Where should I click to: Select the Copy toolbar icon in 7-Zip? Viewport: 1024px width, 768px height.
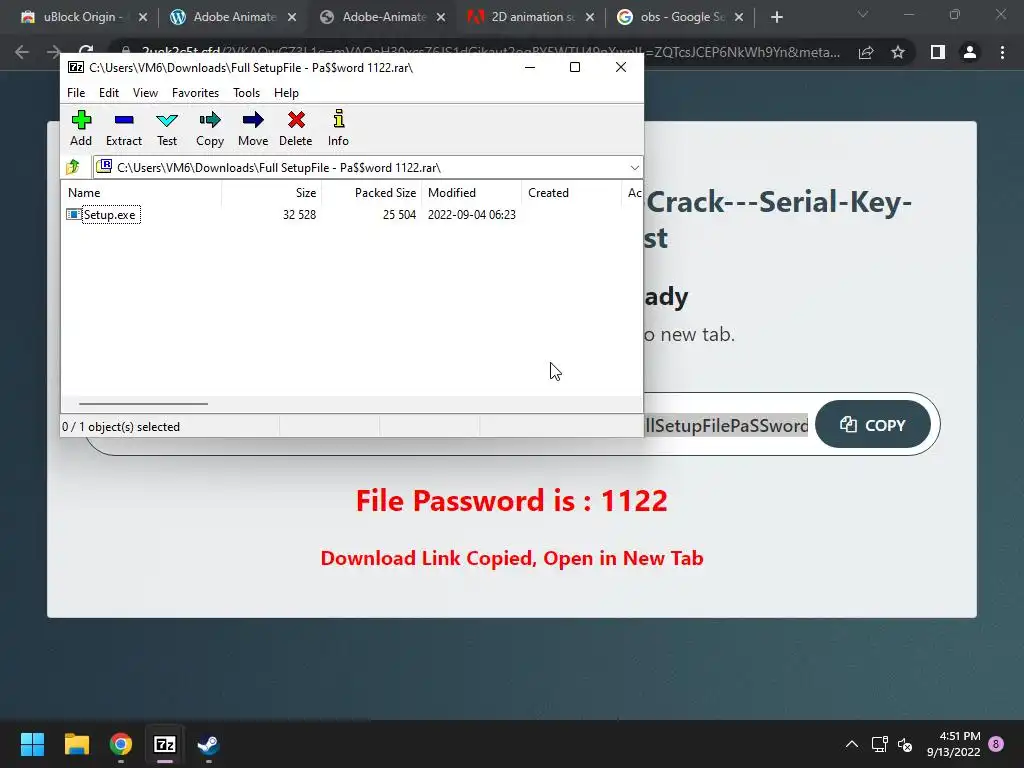(210, 128)
